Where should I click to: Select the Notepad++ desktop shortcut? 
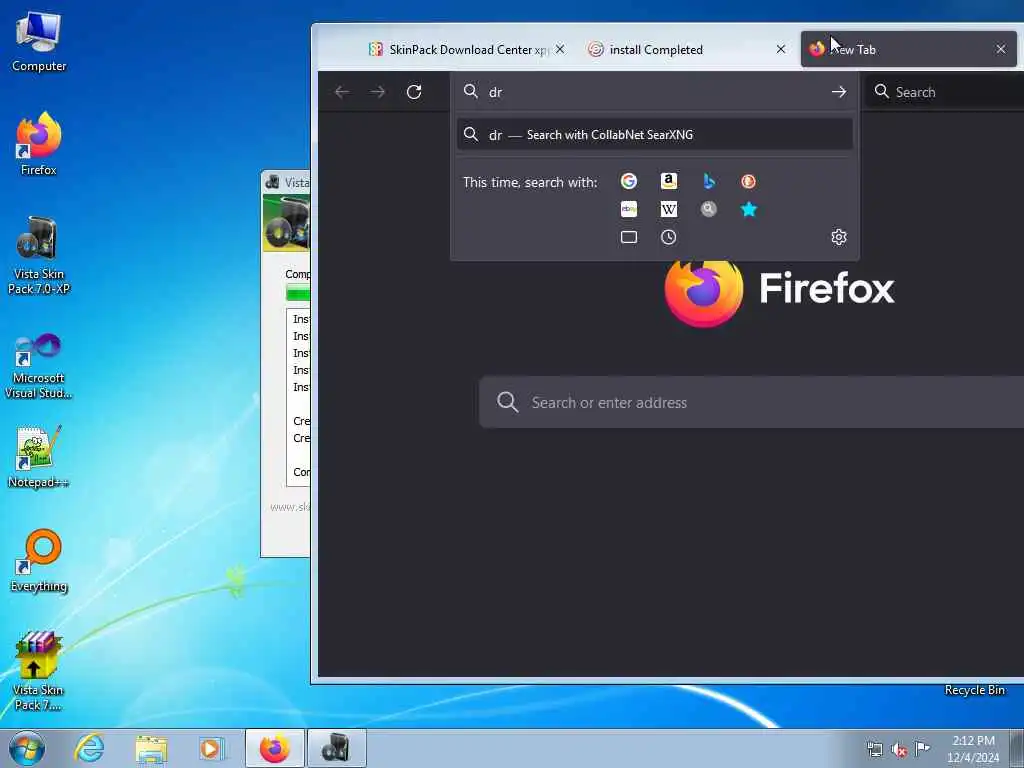click(39, 457)
